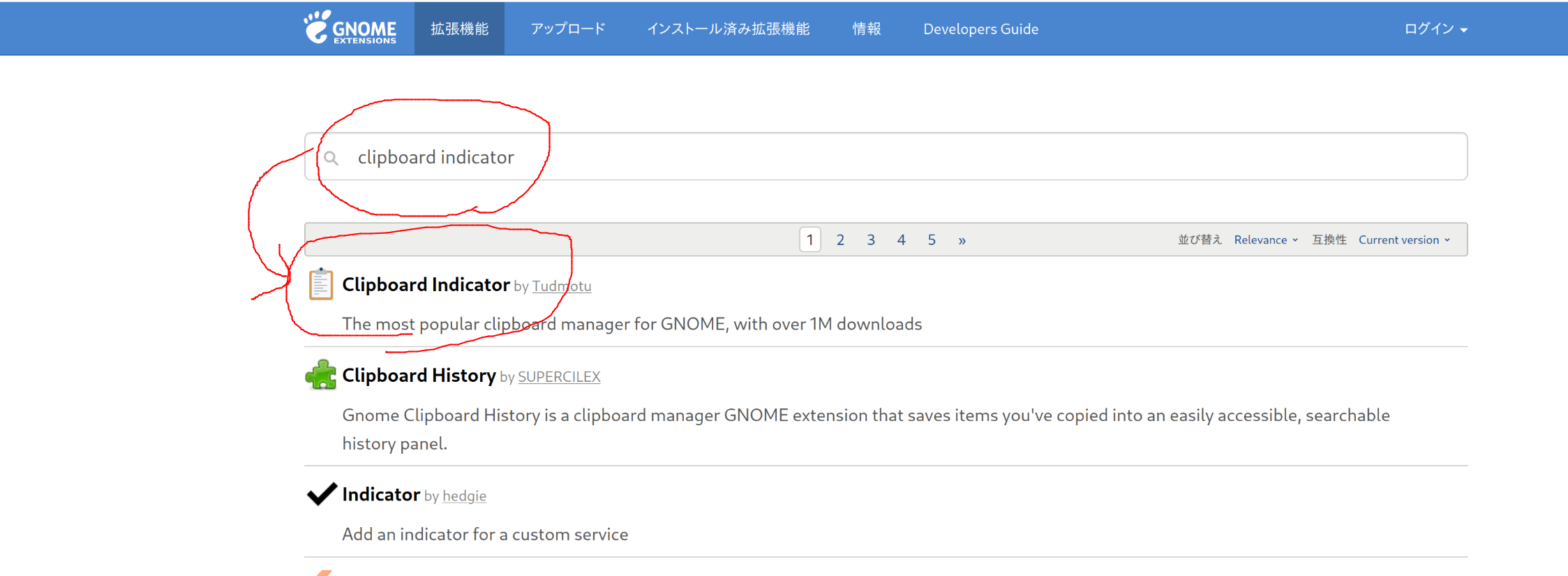Image resolution: width=1568 pixels, height=576 pixels.
Task: Open the Developers Guide link
Action: click(980, 29)
